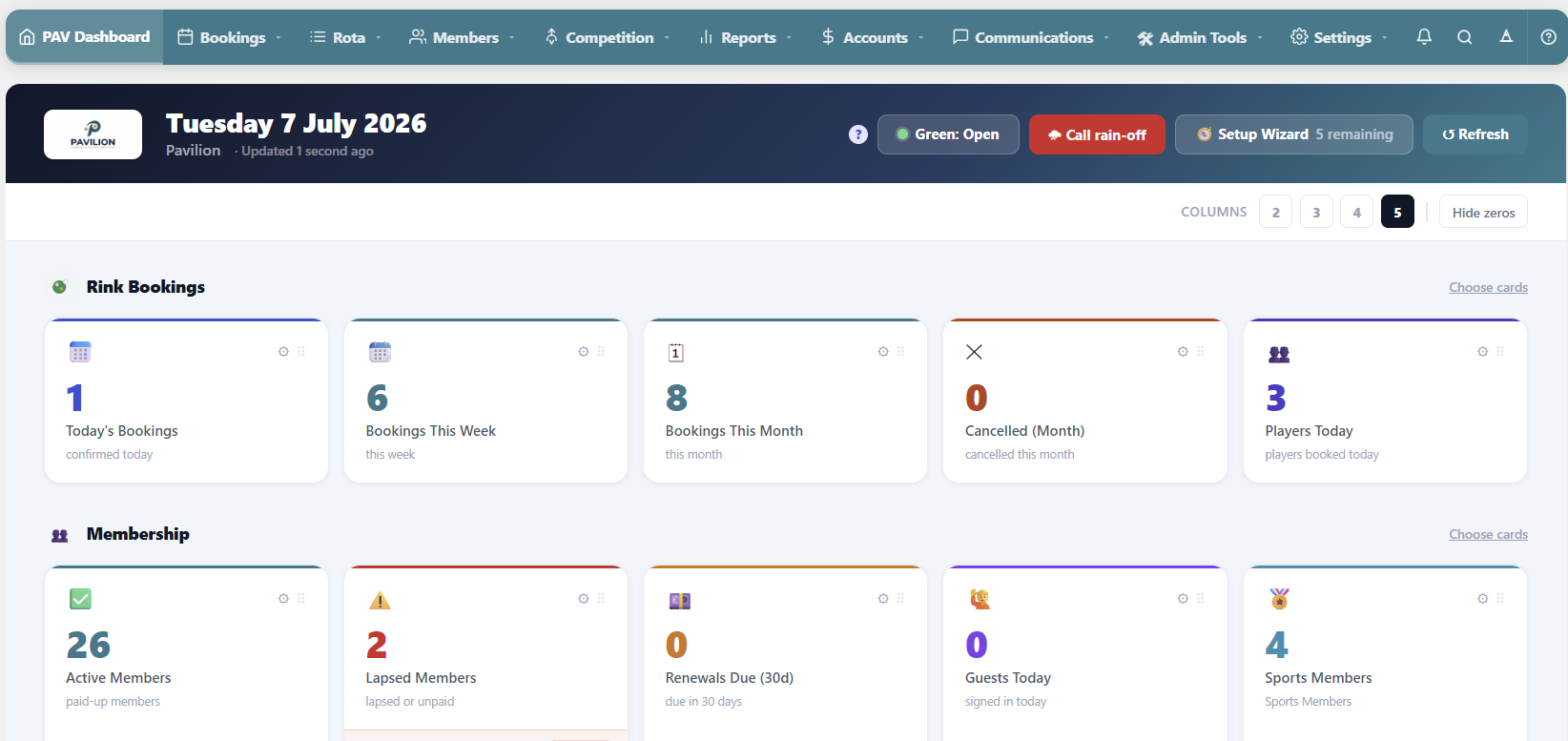
Task: Expand the Accounts menu
Action: click(x=873, y=37)
